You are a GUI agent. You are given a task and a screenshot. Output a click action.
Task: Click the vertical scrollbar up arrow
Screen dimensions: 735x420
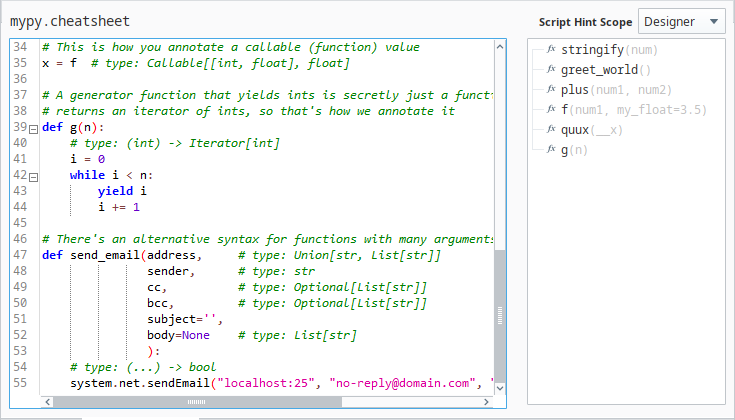500,46
